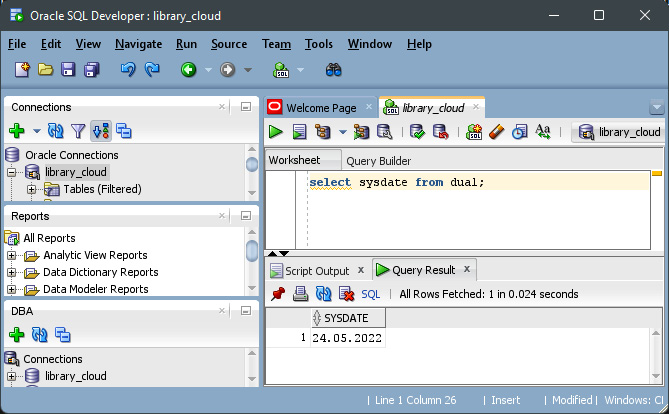Image resolution: width=669 pixels, height=414 pixels.
Task: Go forward with the gray arrow icon
Action: point(227,69)
